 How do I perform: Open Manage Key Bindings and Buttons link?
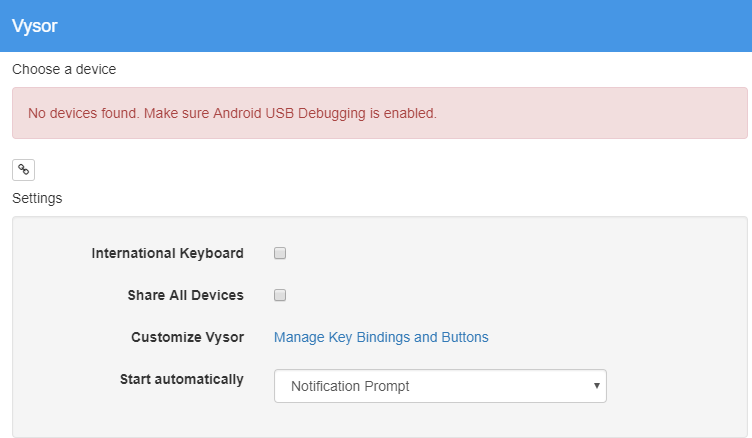(x=381, y=337)
